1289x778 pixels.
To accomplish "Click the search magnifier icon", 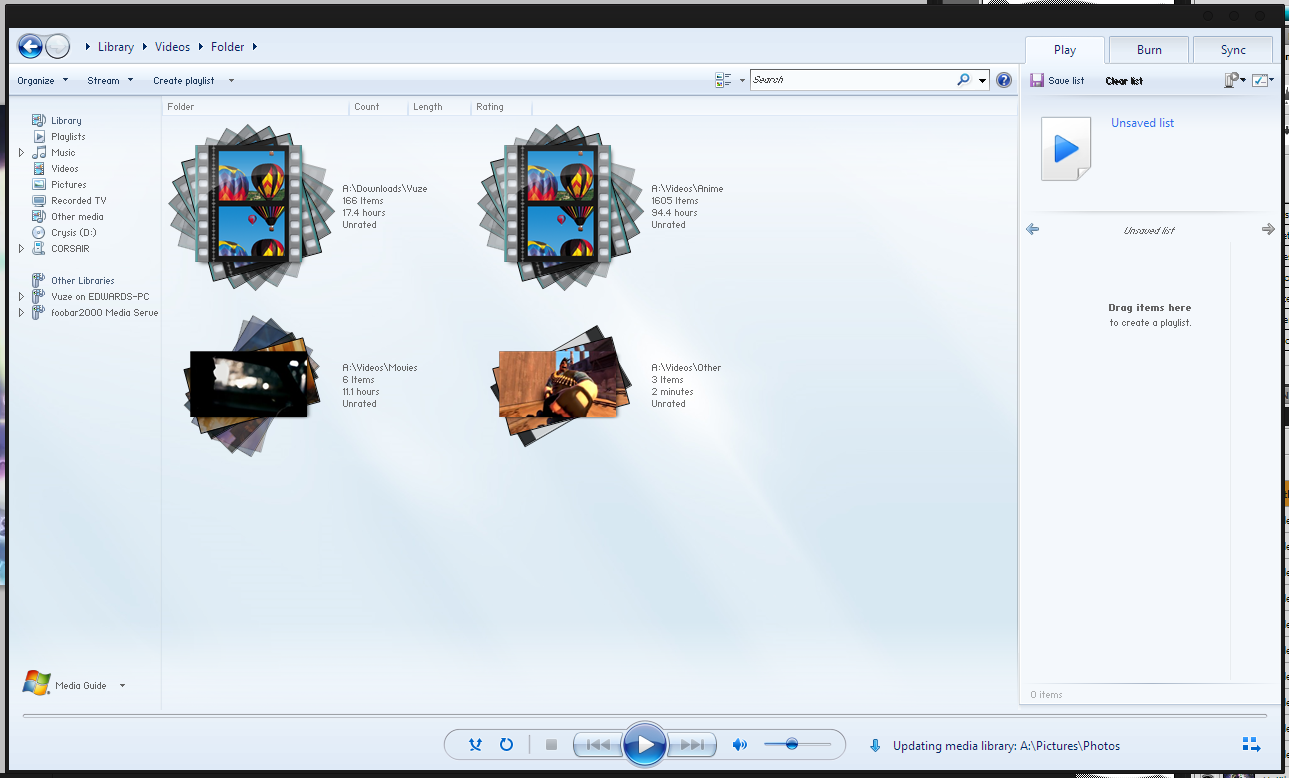I will [x=963, y=80].
